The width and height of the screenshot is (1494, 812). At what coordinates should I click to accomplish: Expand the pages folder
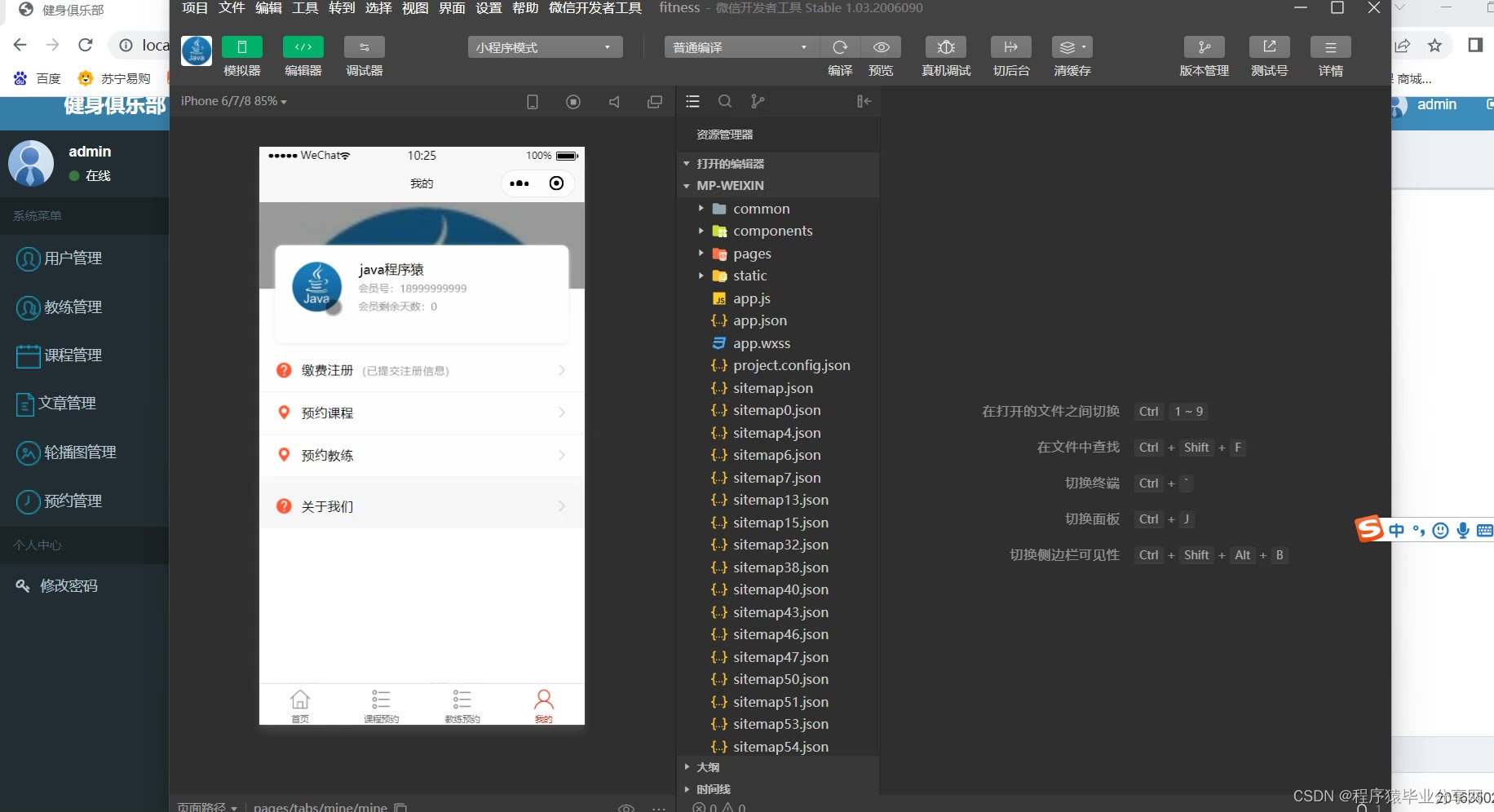[x=778, y=254]
